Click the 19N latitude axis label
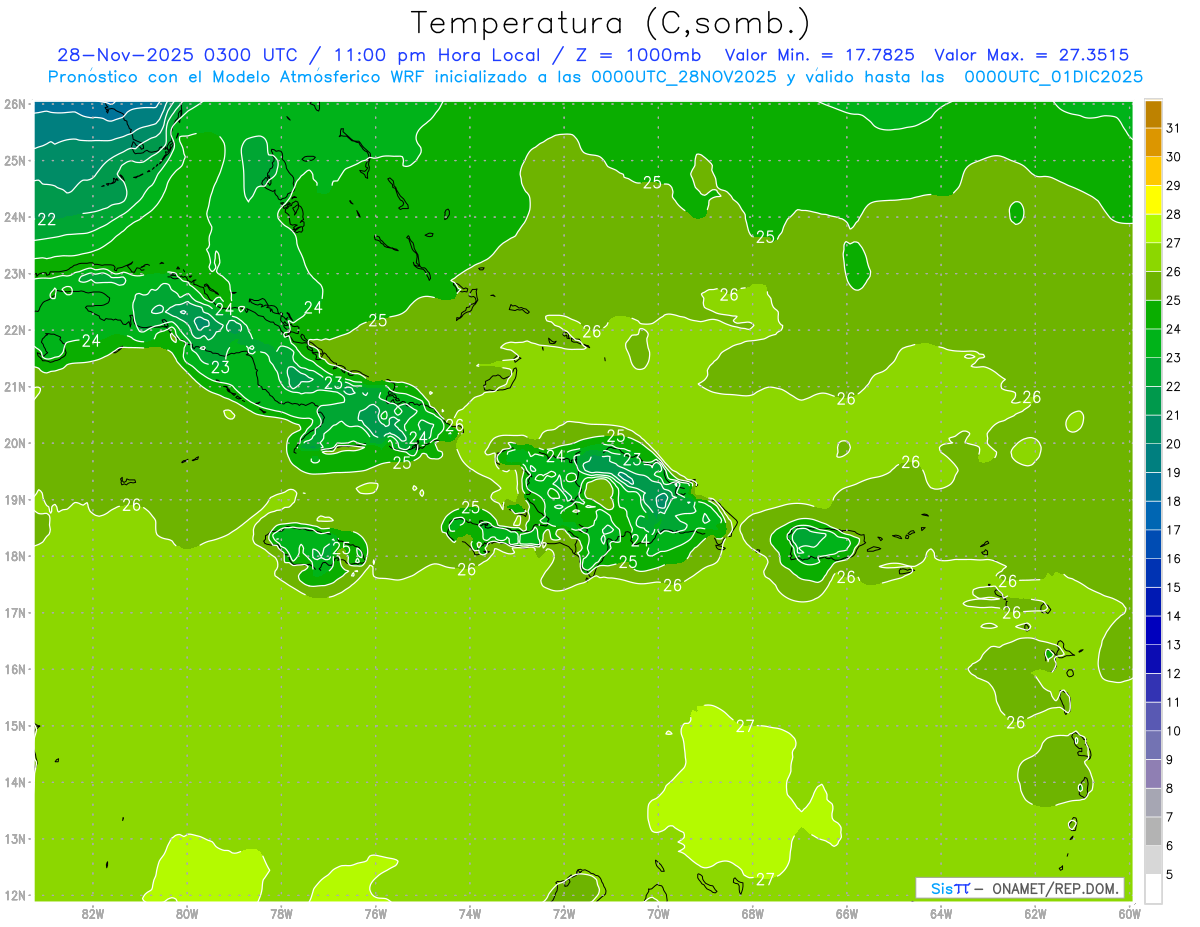The width and height of the screenshot is (1200, 927). coord(14,499)
